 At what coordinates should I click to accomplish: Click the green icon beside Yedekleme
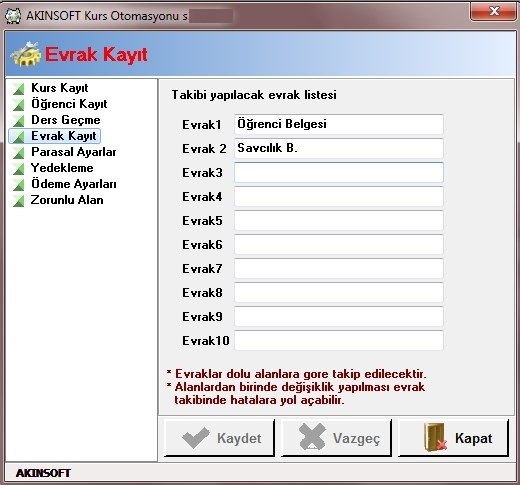19,169
